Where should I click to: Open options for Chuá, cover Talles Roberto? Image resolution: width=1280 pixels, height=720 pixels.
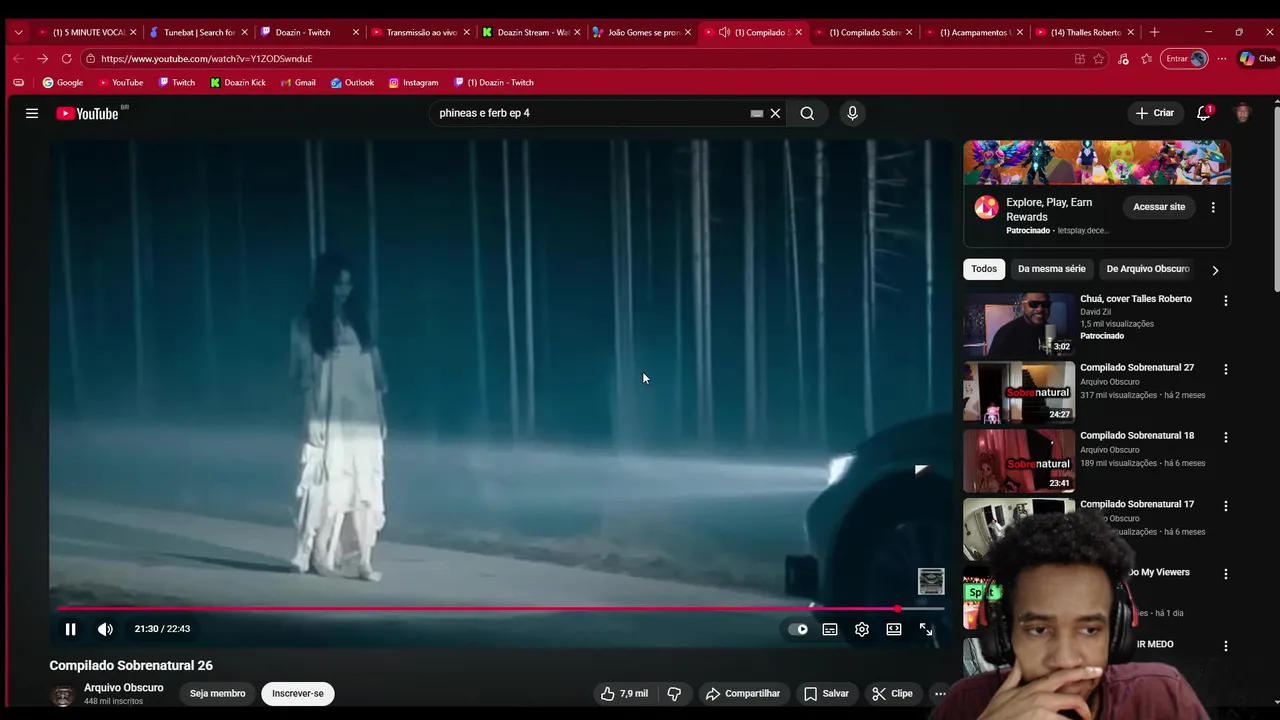tap(1226, 301)
